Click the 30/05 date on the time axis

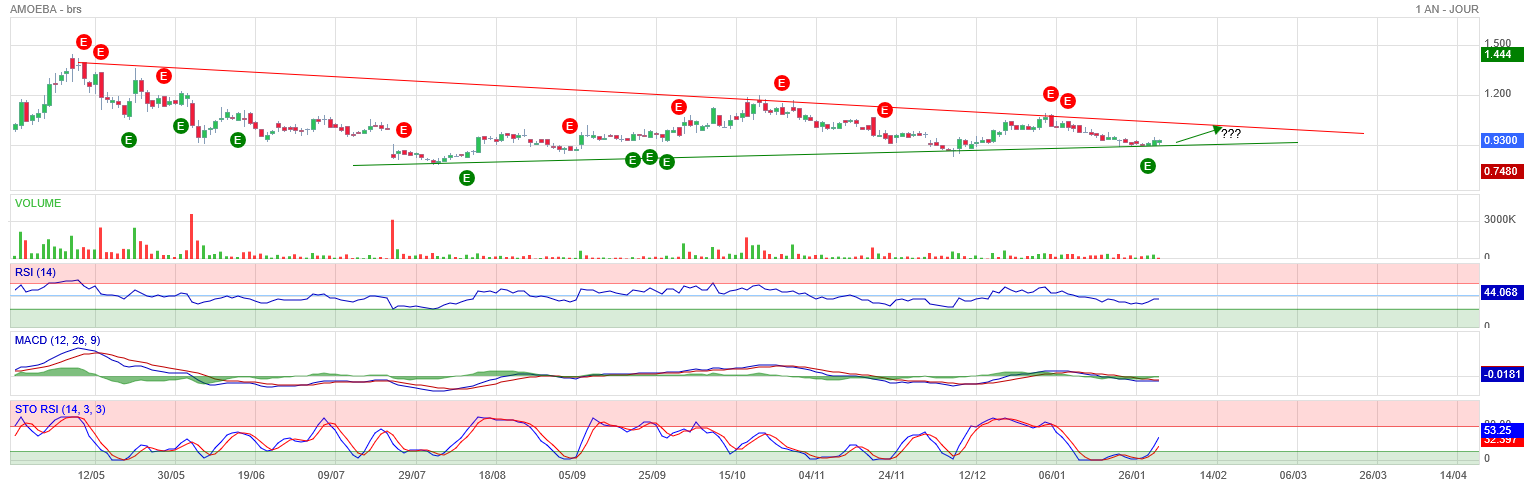click(171, 476)
